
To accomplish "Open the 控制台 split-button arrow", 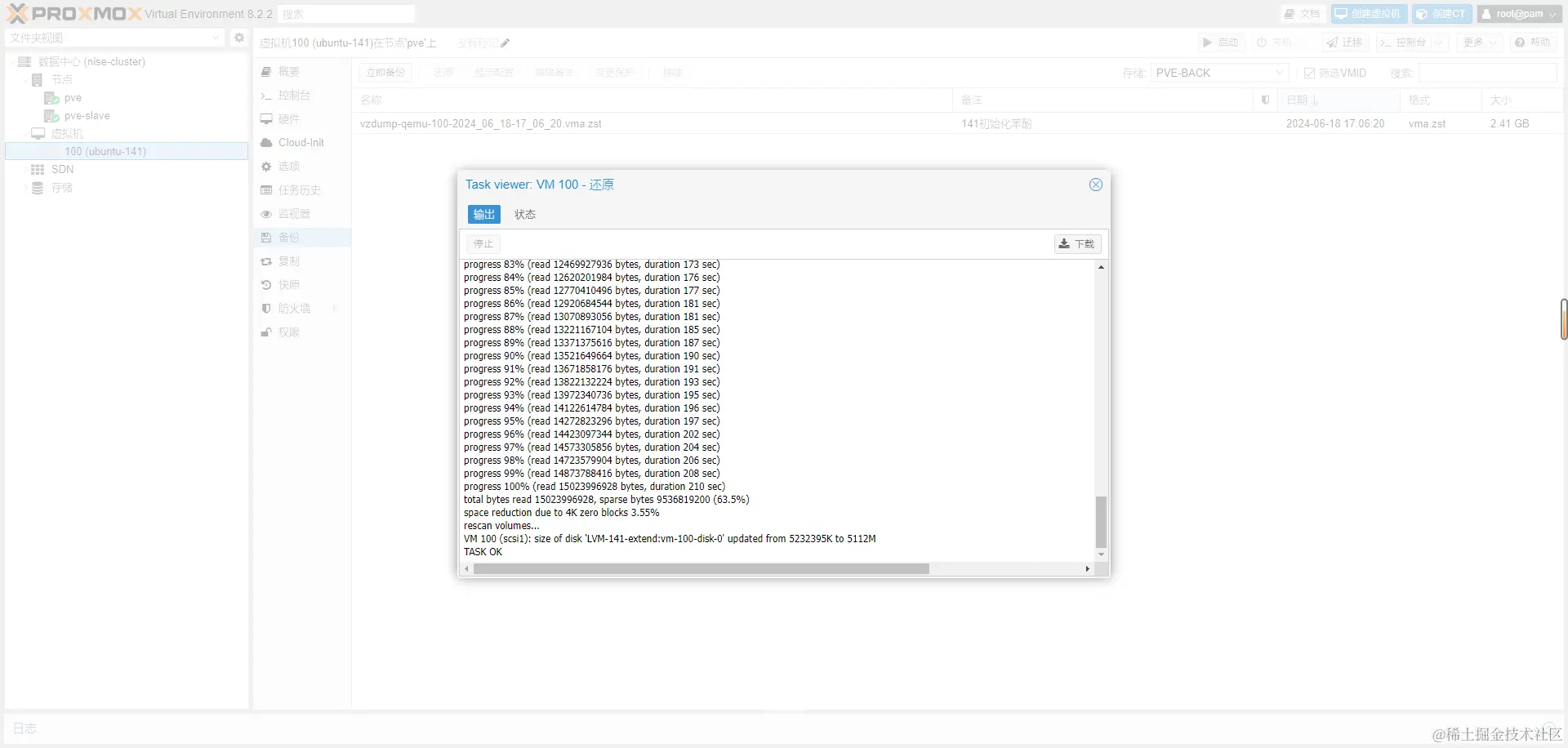I will 1439,42.
